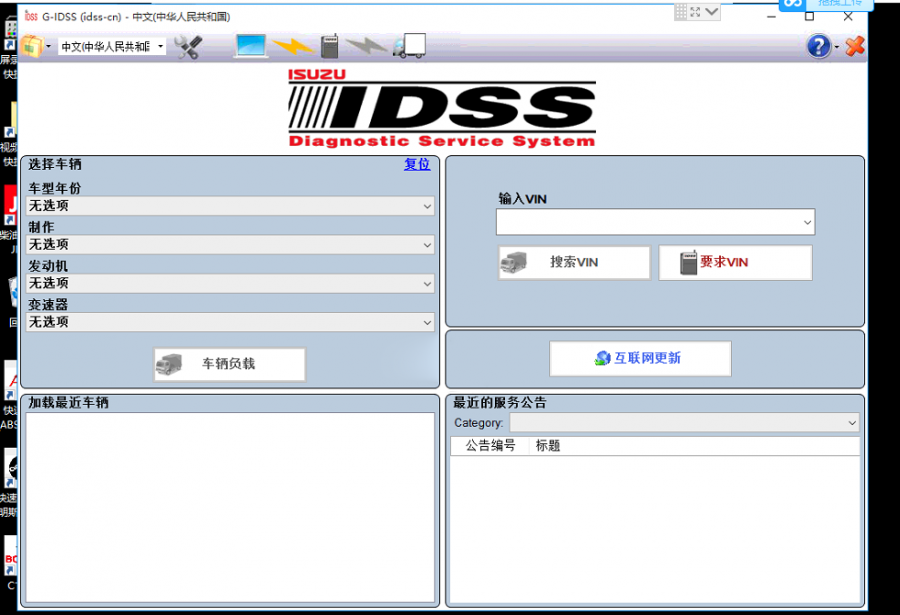Select the handheld diagnostic device icon

click(x=330, y=46)
